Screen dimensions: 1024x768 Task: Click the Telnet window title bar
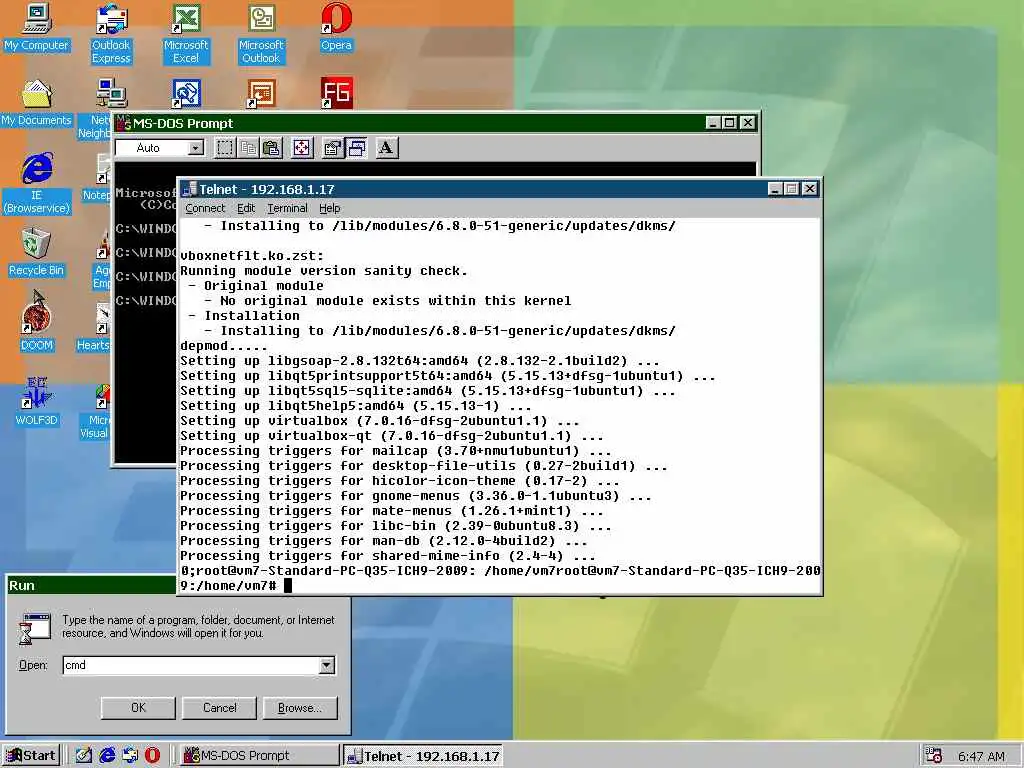pos(473,189)
